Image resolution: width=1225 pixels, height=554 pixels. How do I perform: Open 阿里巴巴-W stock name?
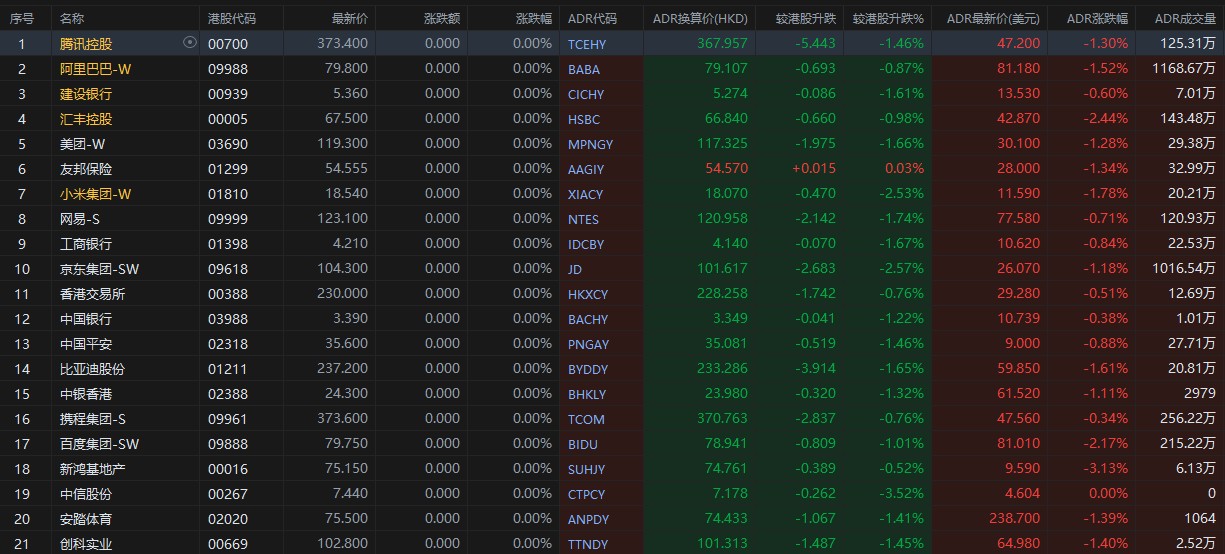point(95,69)
